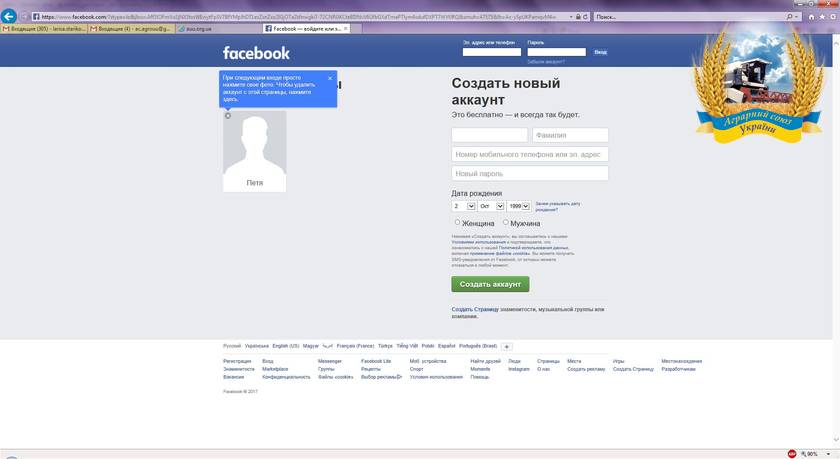Open favorites with the star icon

coord(822,17)
